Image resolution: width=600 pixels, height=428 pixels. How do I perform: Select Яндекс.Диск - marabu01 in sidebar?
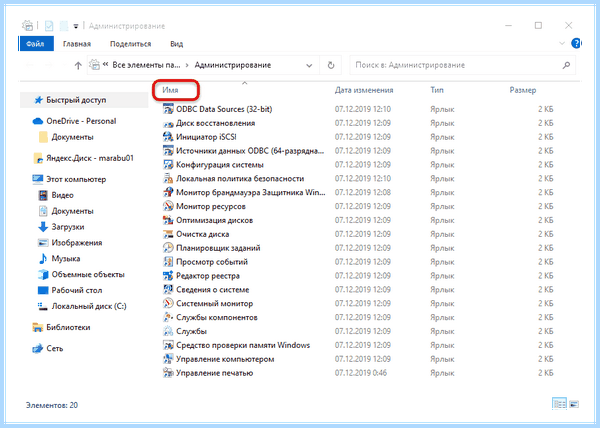pos(90,158)
